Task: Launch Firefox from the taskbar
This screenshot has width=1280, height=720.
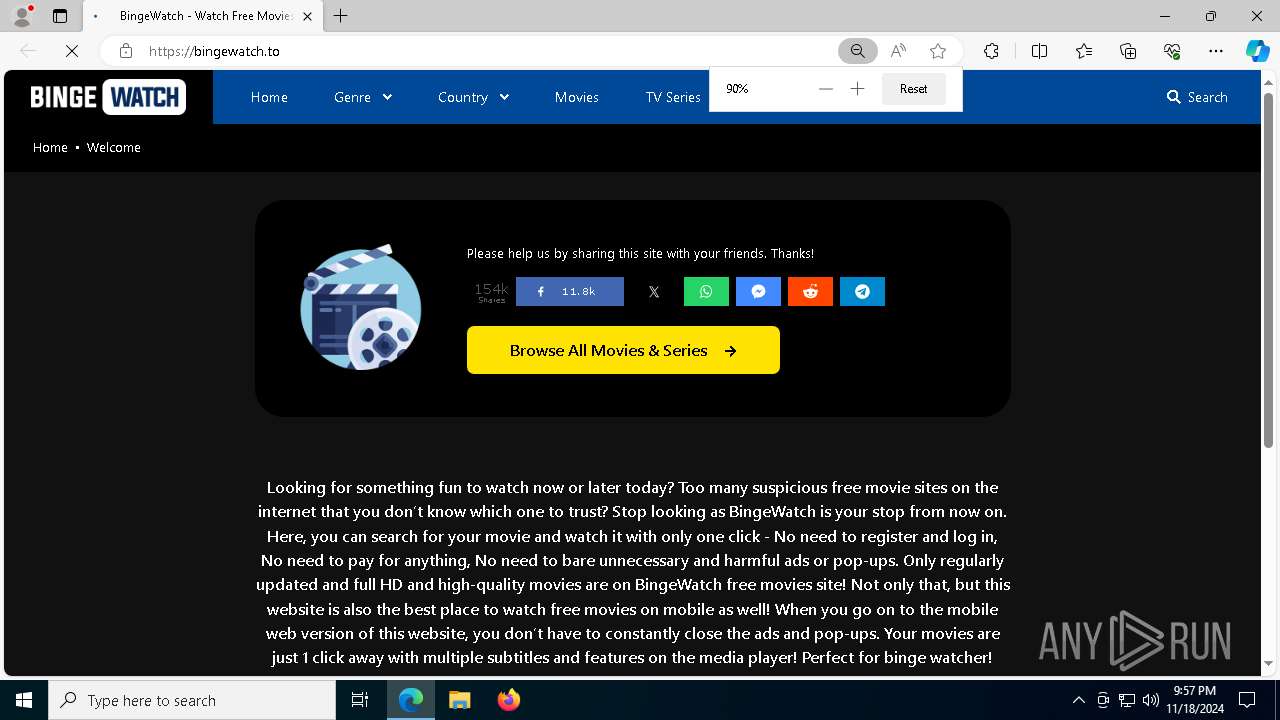Action: [x=509, y=700]
